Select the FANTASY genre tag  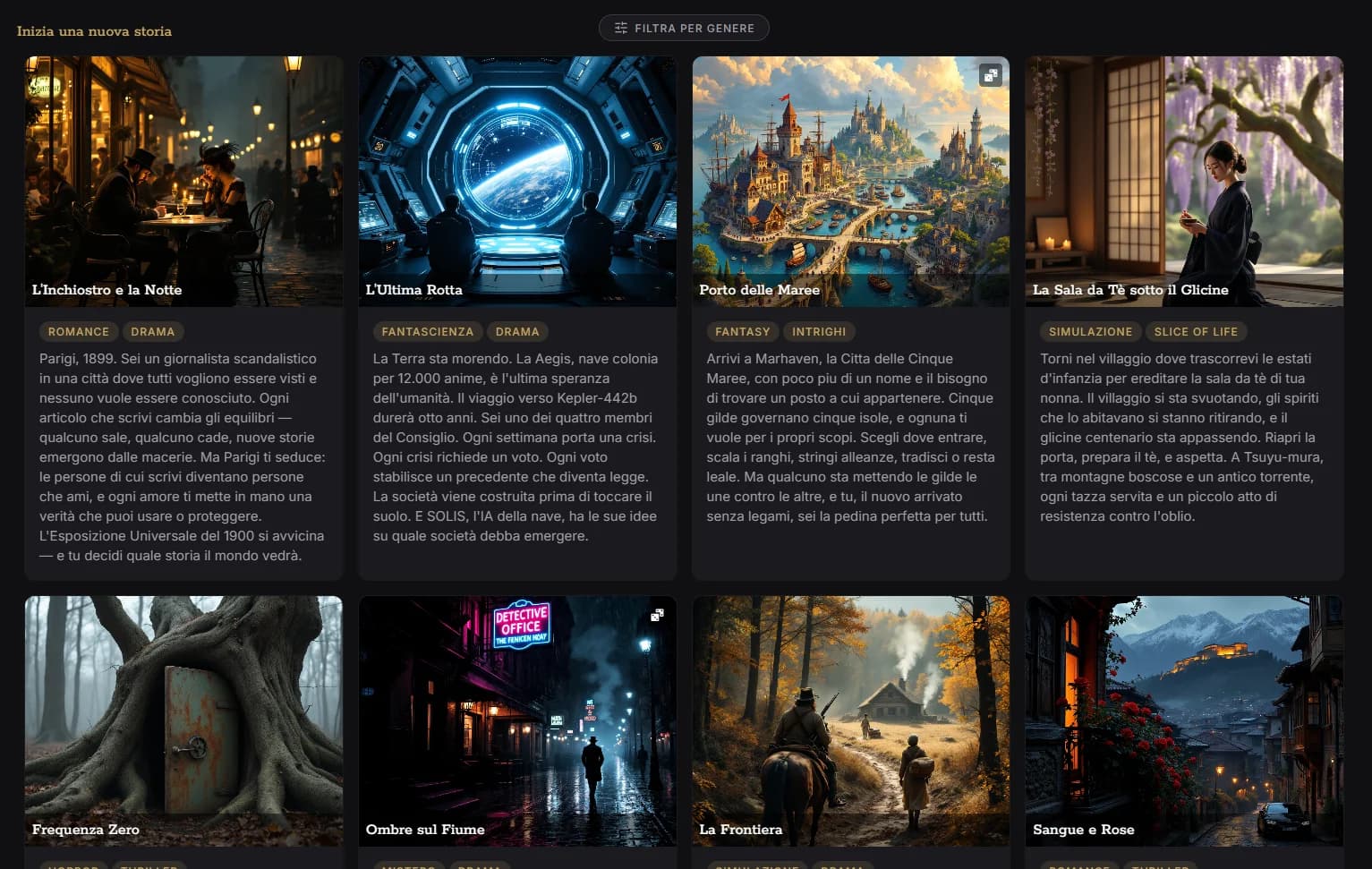click(x=743, y=331)
